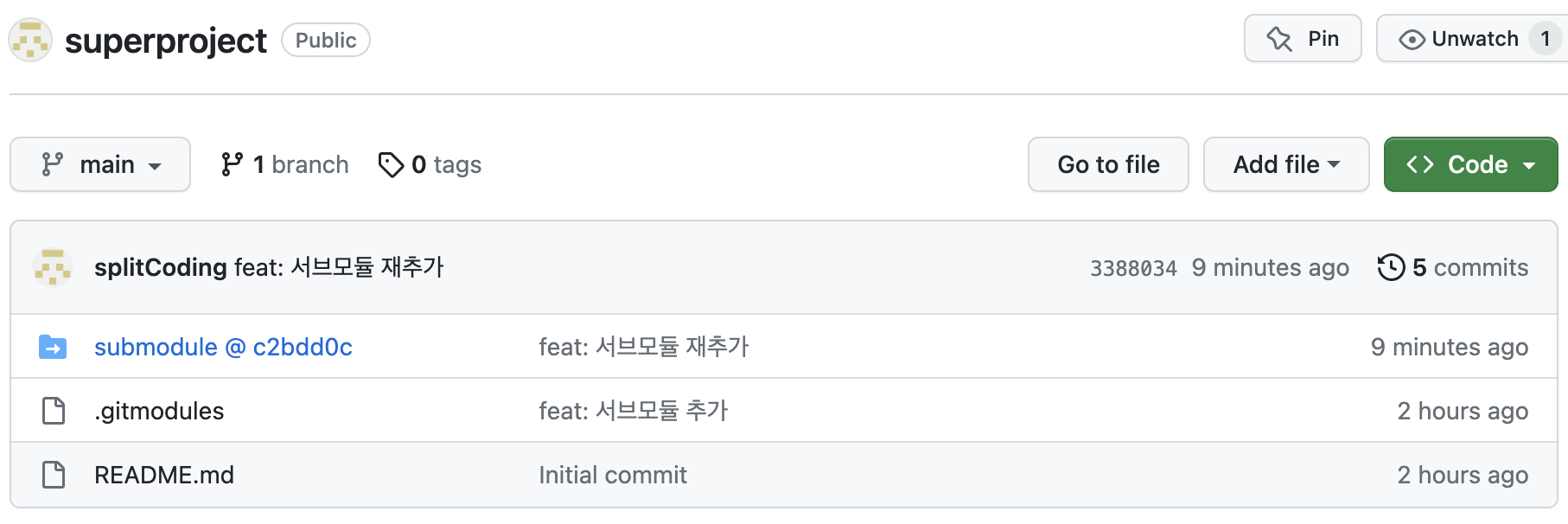Screen dimensions: 1568x524
Task: Click the branch icon next to 1 branch
Action: (232, 164)
